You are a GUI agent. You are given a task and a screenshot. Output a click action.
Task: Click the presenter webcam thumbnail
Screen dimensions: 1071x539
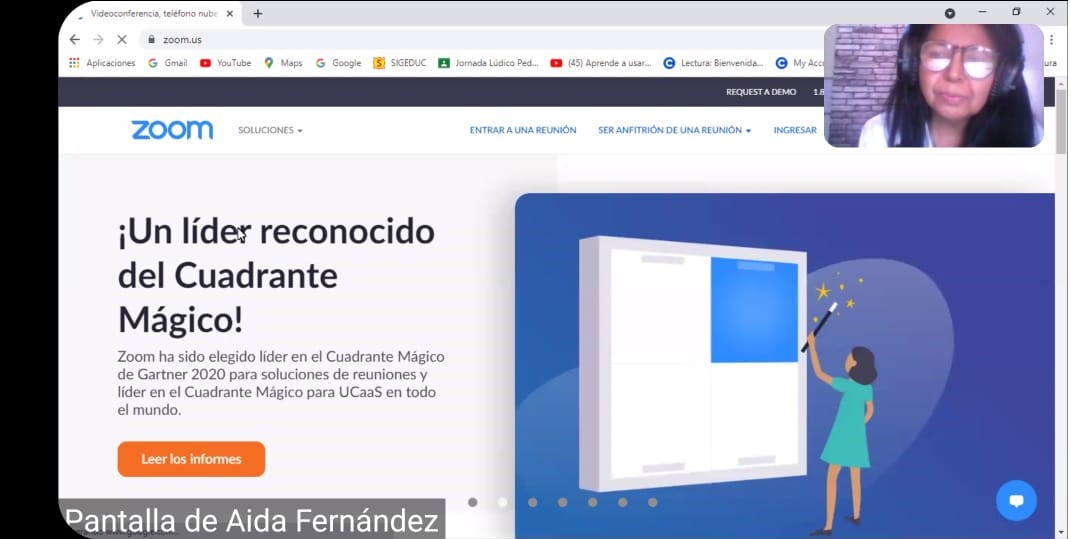coord(934,86)
